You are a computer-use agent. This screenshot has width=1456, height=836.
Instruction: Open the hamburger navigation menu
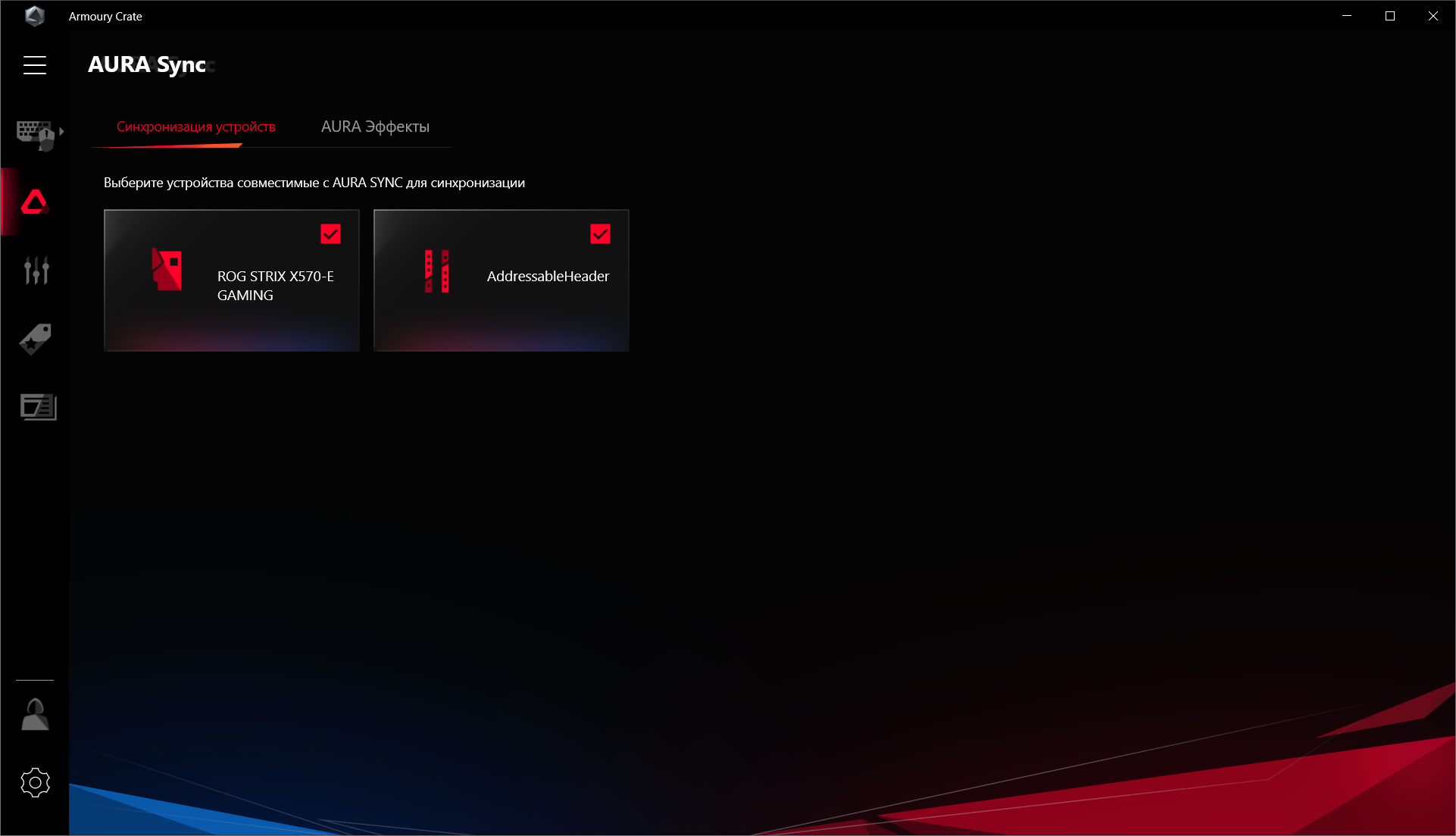click(x=35, y=65)
